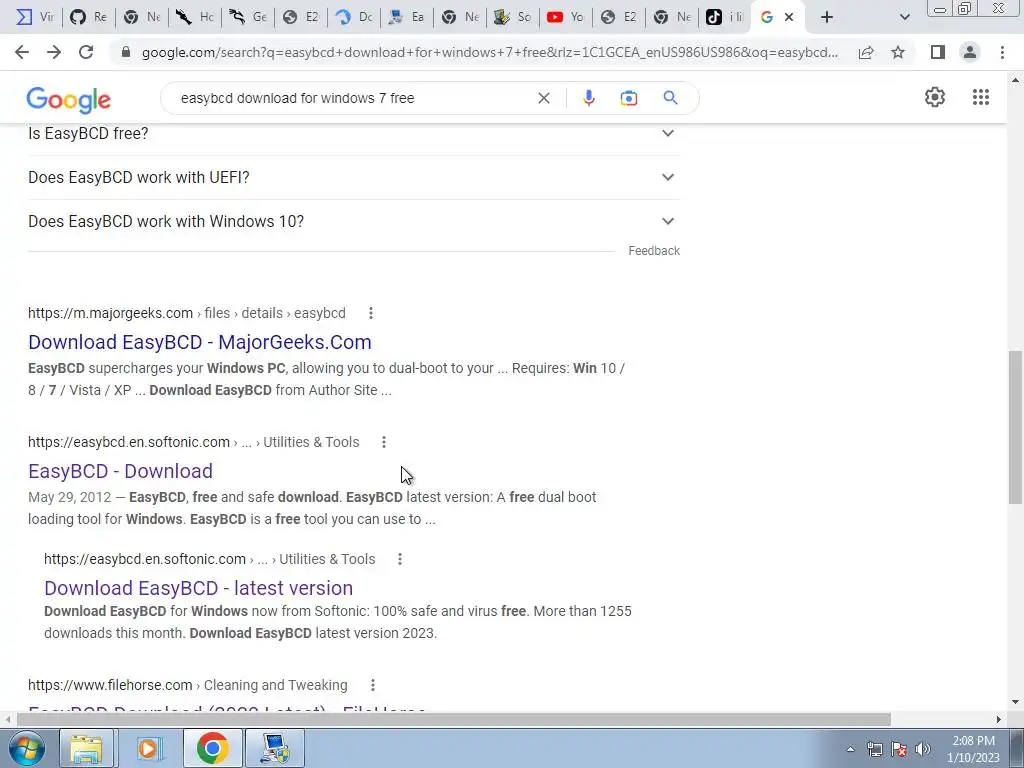Click Chrome icon in taskbar
This screenshot has width=1024, height=768.
(x=212, y=748)
